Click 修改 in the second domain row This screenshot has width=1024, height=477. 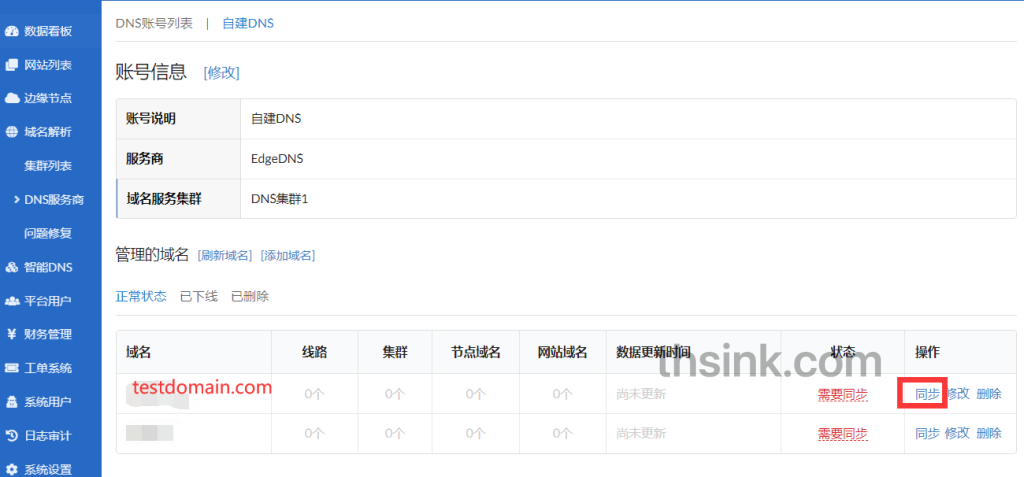click(957, 433)
